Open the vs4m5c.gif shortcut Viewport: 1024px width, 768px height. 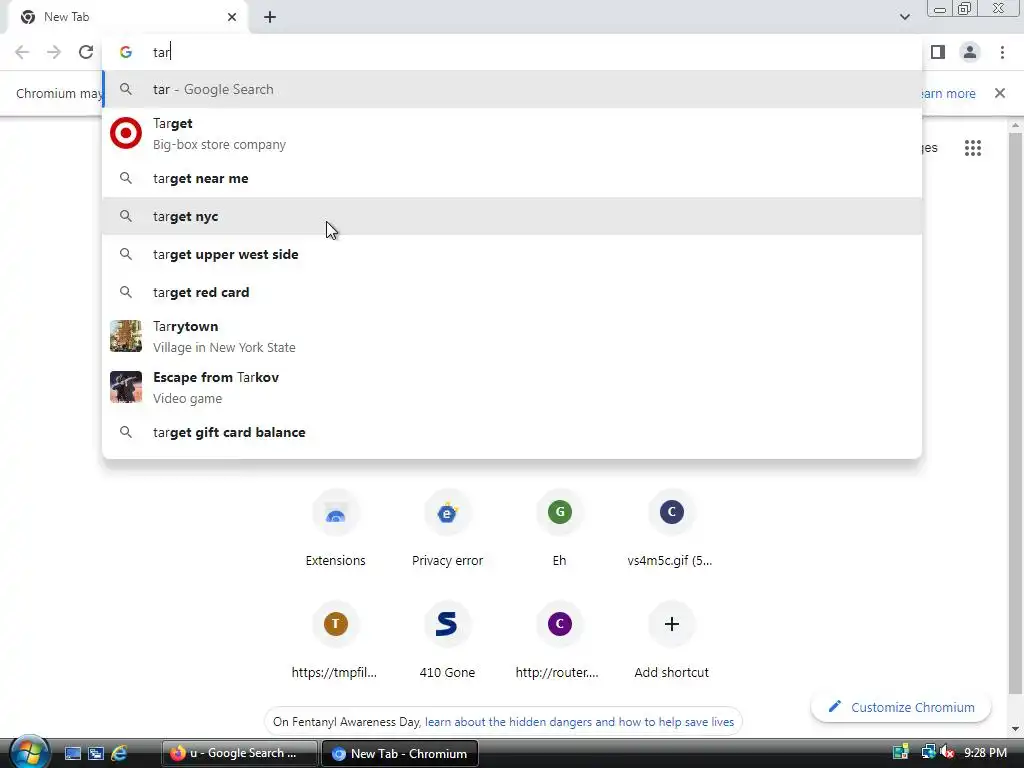coord(671,530)
